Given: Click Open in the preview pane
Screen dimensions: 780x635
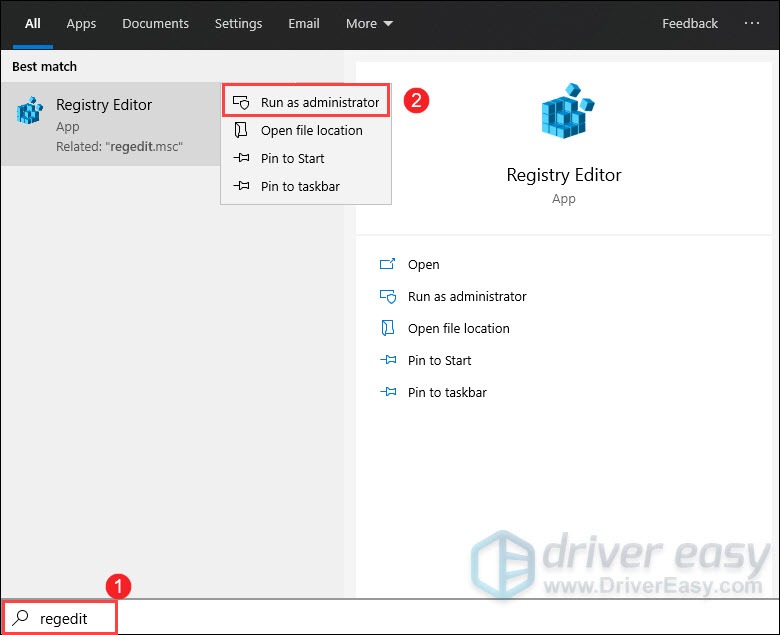Looking at the screenshot, I should (423, 265).
